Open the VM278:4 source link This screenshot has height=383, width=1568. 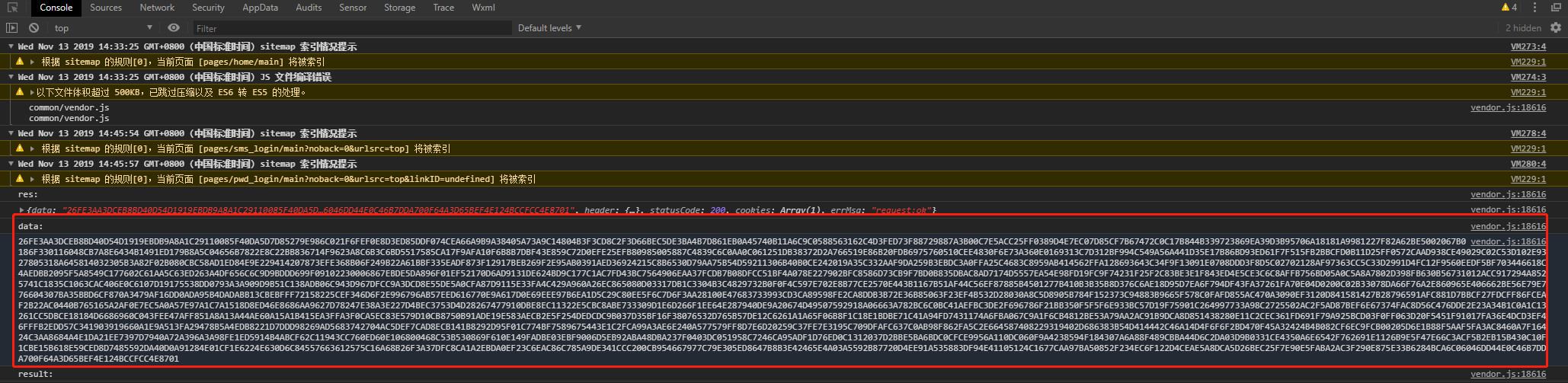(1528, 133)
